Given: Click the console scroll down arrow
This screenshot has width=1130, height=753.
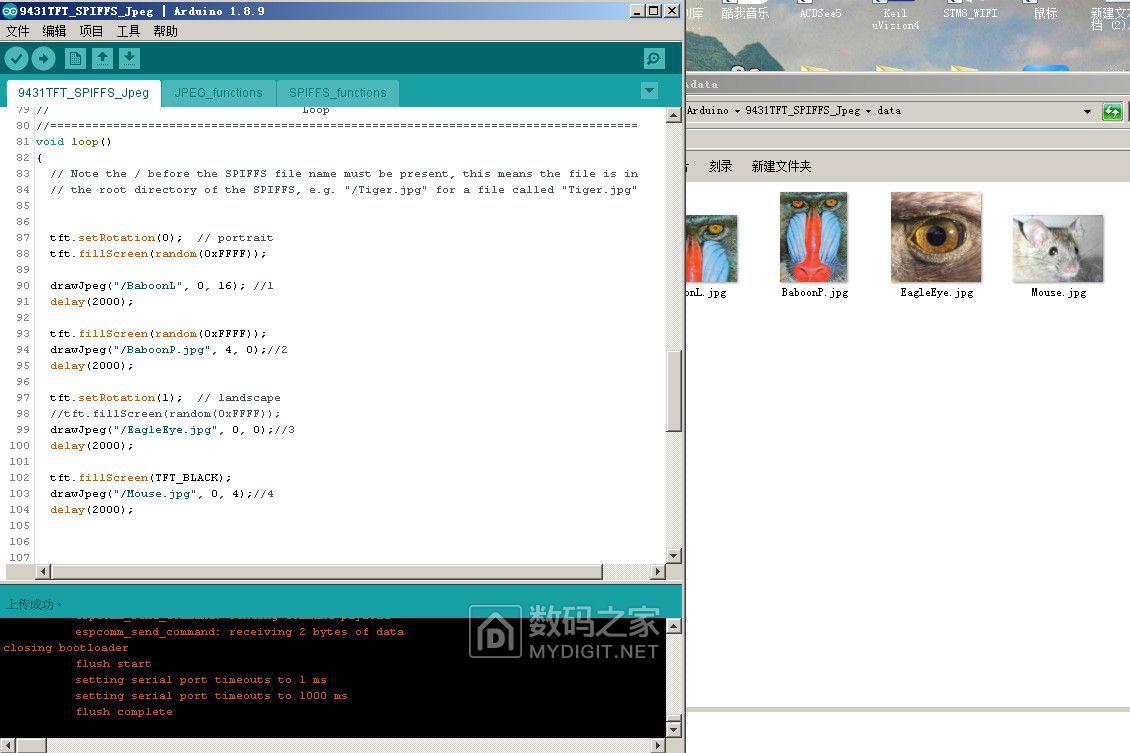Looking at the screenshot, I should pyautogui.click(x=674, y=729).
